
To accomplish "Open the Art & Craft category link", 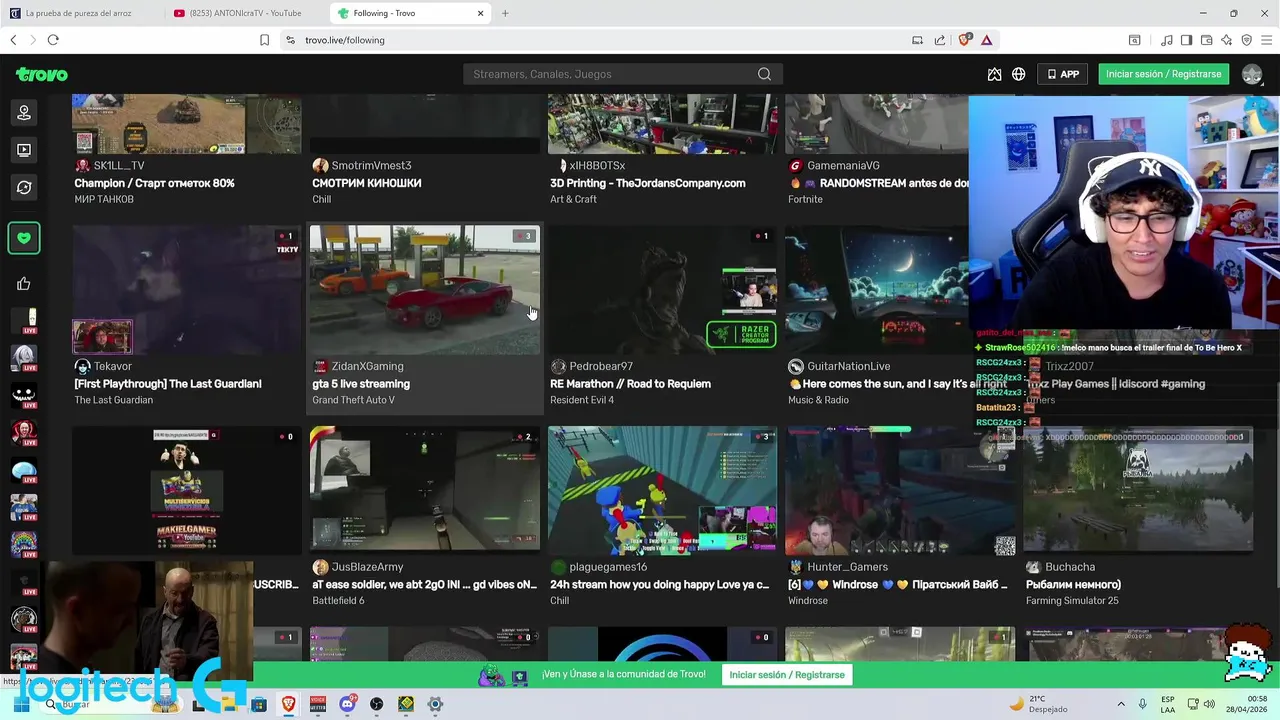I will 573,199.
